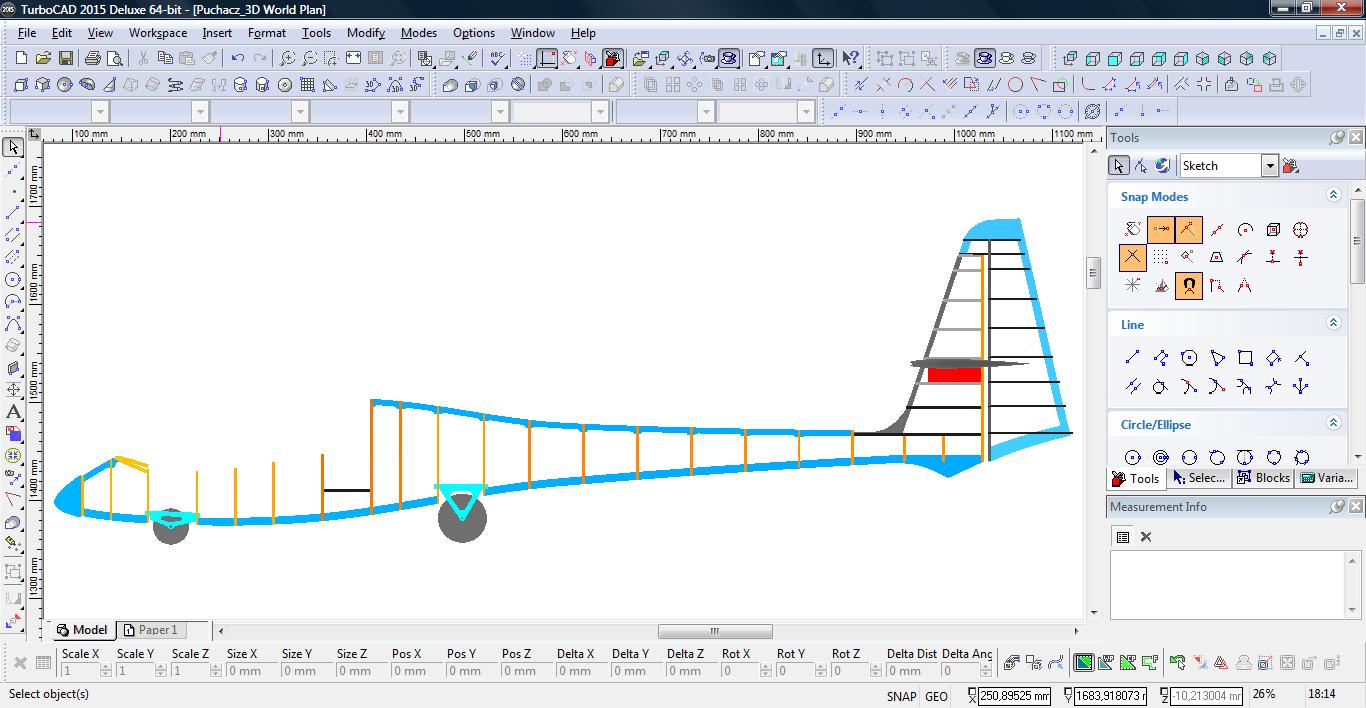
Task: Open the Workspace menu
Action: coord(157,33)
